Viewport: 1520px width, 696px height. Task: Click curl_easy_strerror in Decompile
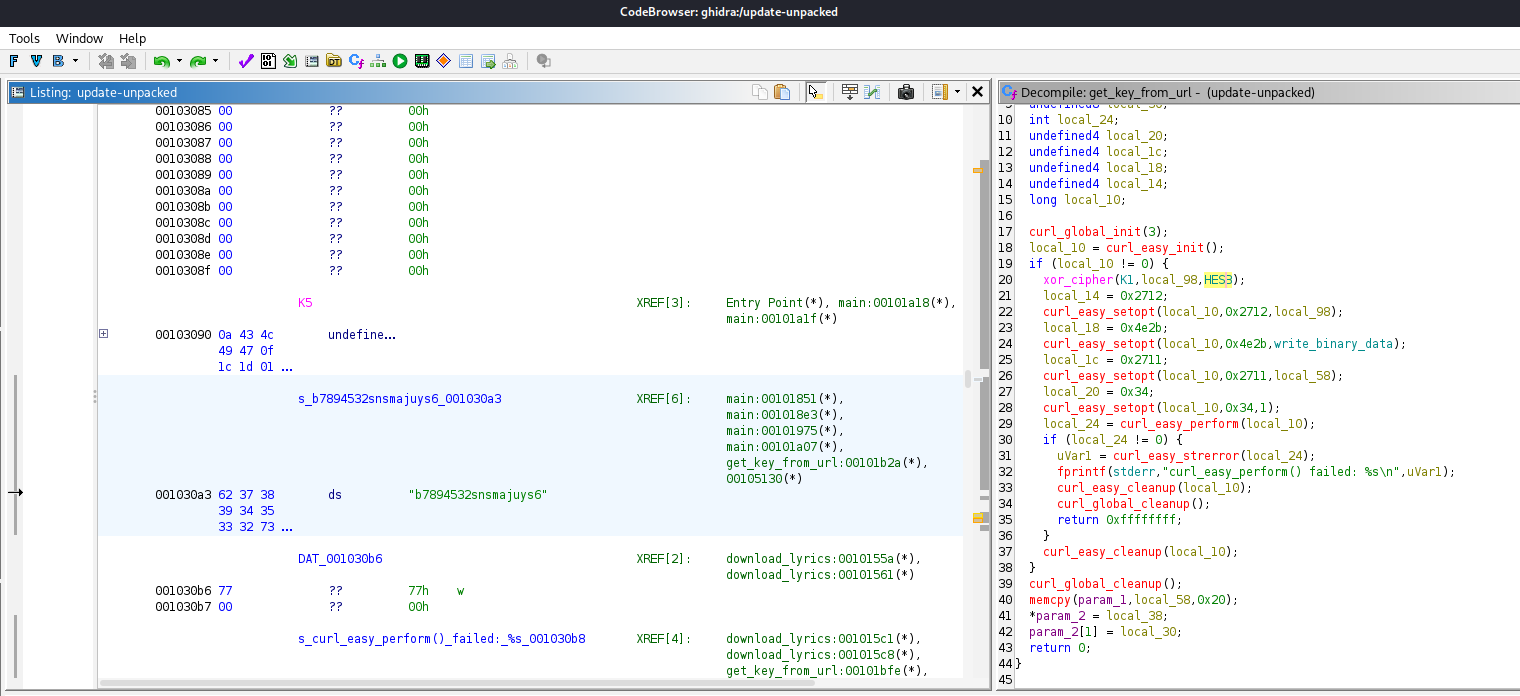[x=1178, y=456]
